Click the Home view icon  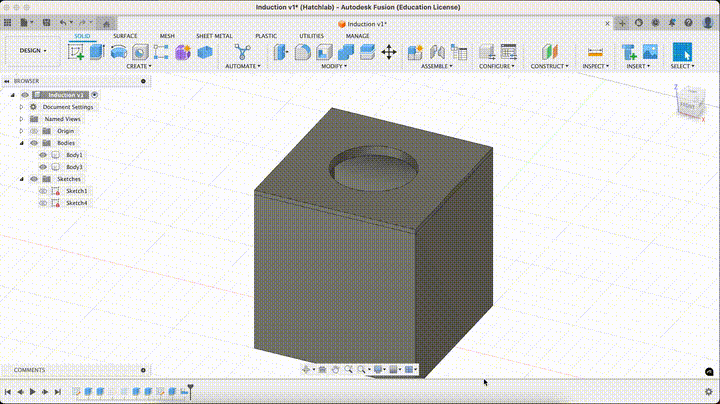107,23
